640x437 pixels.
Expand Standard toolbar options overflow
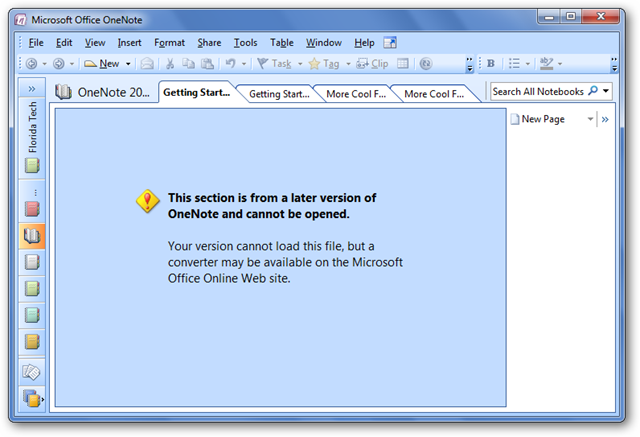tap(470, 64)
